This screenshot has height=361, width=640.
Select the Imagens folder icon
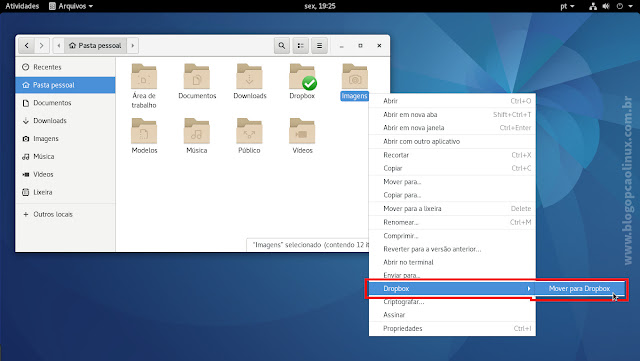pos(355,77)
